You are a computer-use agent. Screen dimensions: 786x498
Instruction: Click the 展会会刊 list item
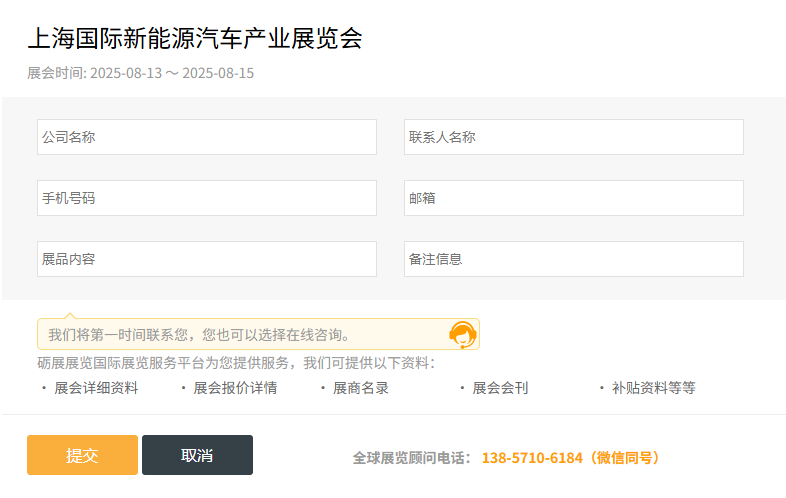pos(500,388)
